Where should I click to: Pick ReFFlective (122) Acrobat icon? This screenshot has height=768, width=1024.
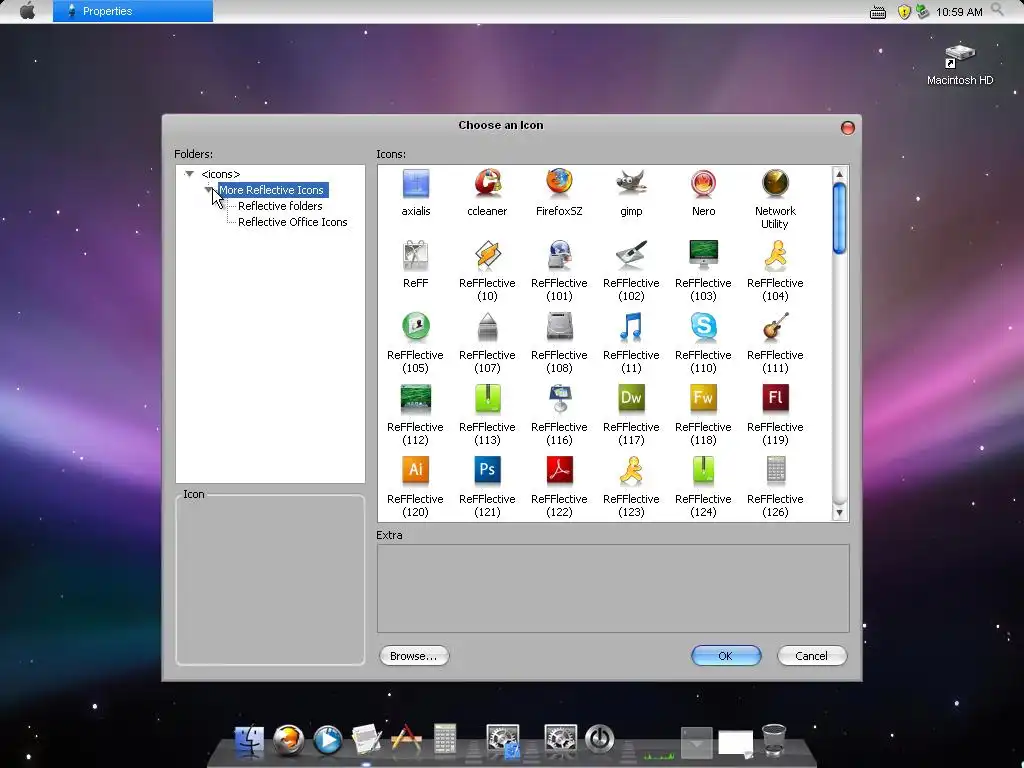coord(559,471)
